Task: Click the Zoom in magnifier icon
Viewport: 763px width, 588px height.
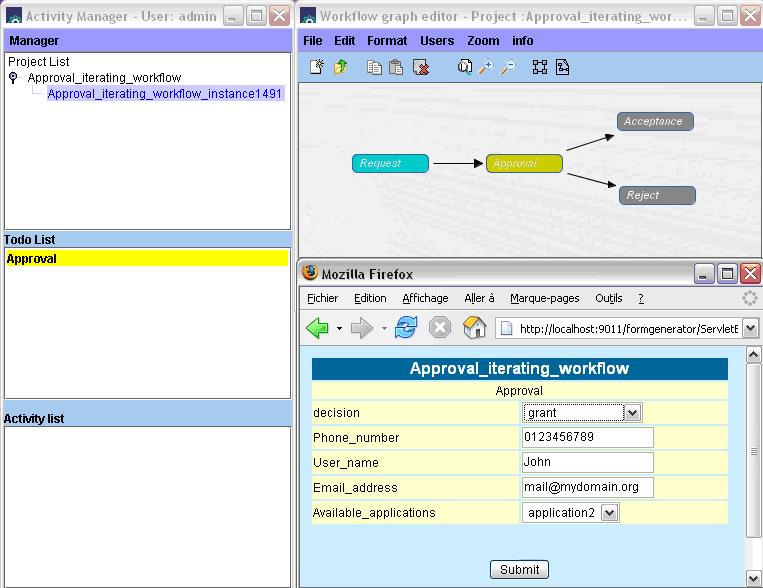Action: pos(487,67)
